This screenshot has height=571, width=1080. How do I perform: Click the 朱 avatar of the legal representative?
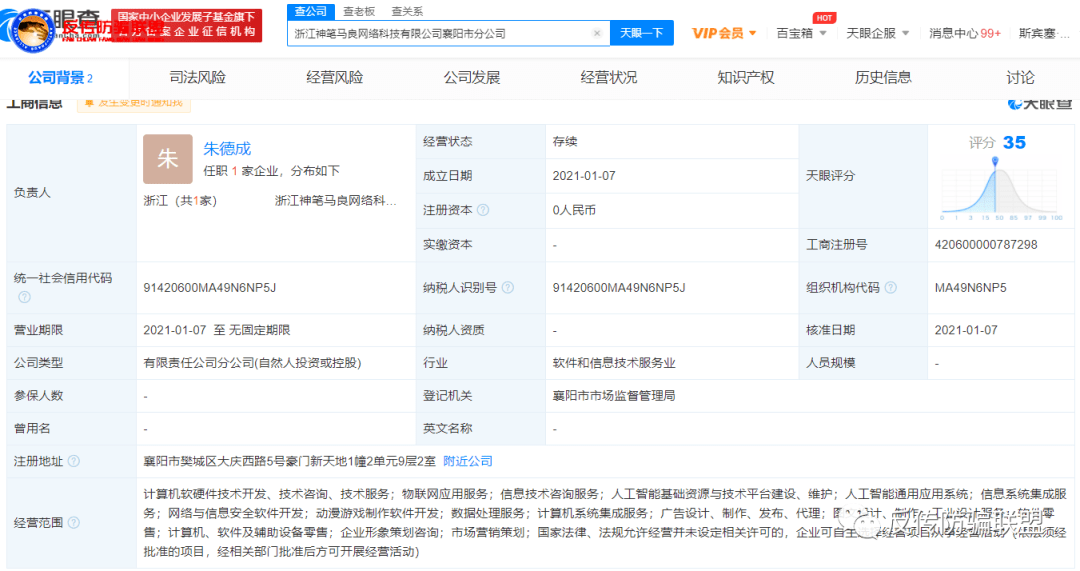click(x=167, y=159)
